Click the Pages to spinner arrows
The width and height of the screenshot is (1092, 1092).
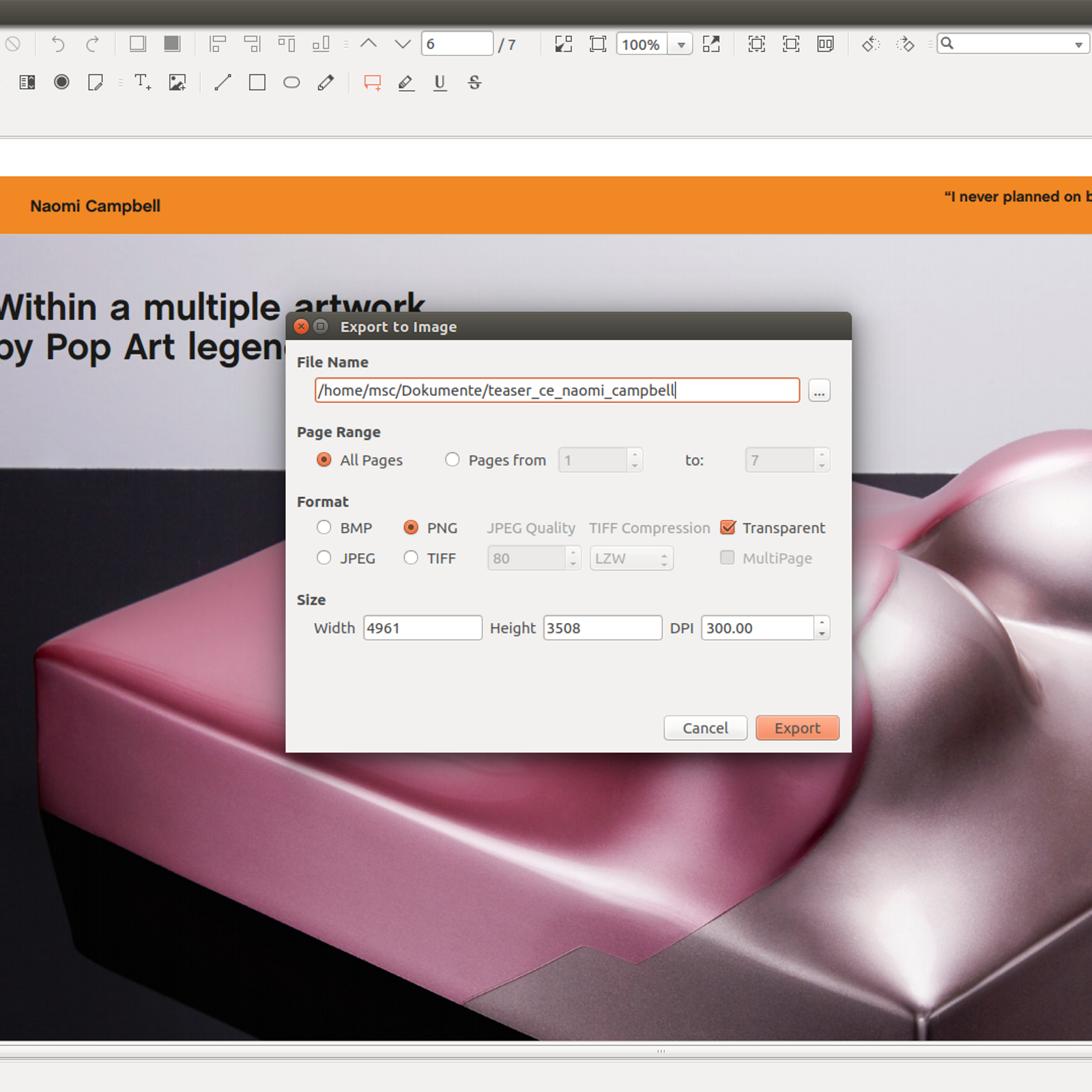click(x=822, y=460)
